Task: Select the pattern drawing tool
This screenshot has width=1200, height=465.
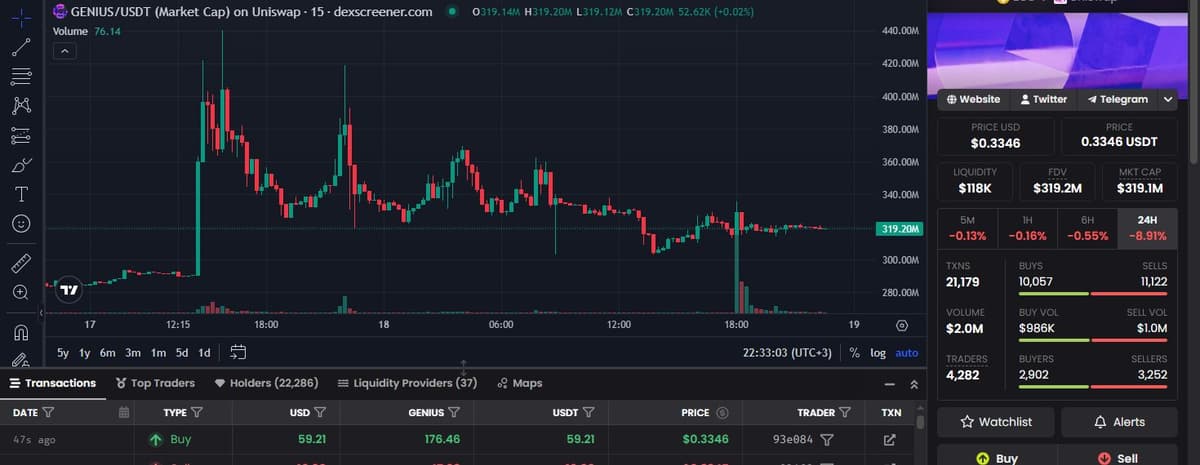Action: [x=22, y=105]
